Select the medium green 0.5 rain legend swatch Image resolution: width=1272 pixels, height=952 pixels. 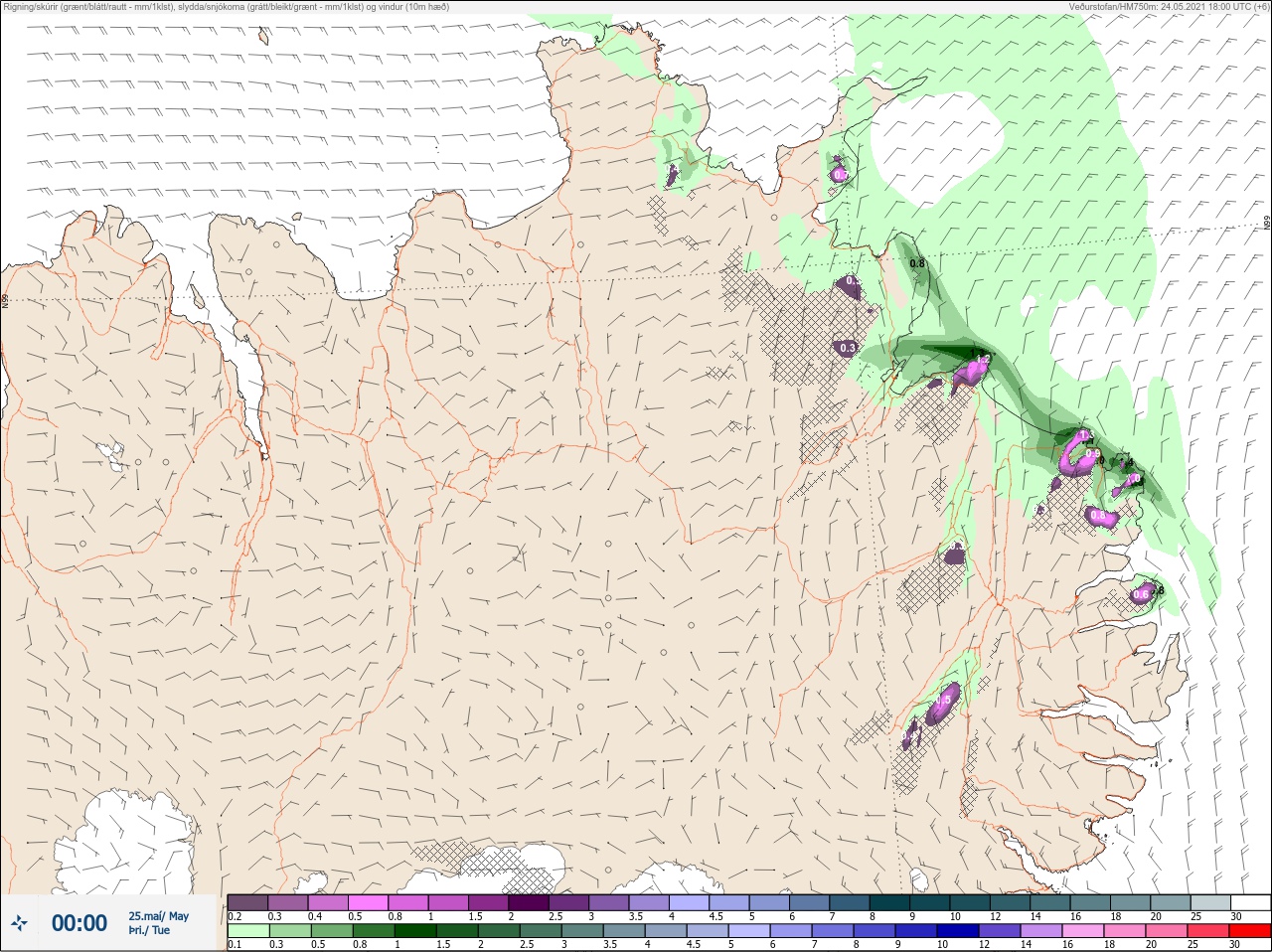click(x=332, y=931)
